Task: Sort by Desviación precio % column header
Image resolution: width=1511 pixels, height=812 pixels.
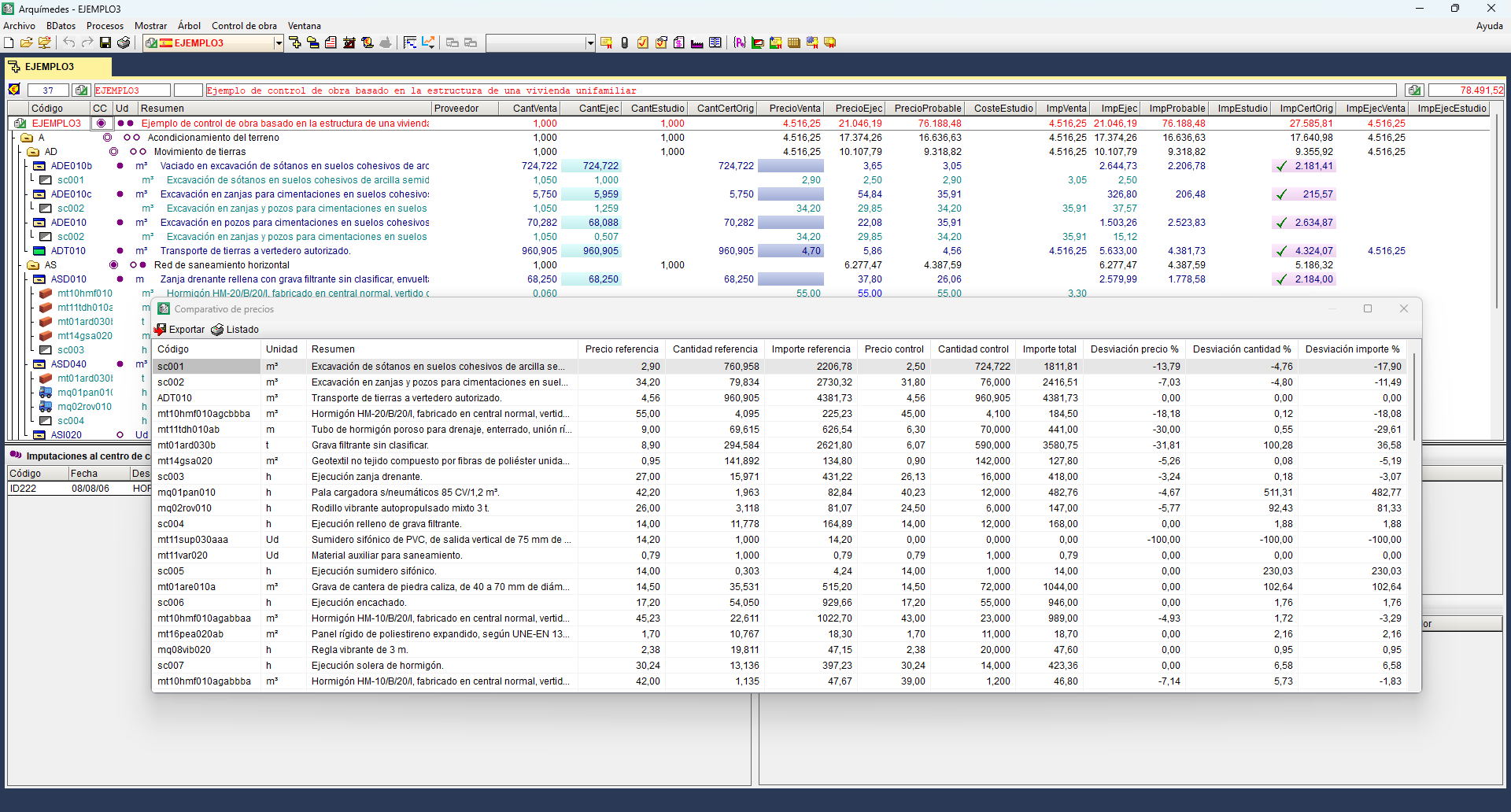Action: (x=1134, y=349)
